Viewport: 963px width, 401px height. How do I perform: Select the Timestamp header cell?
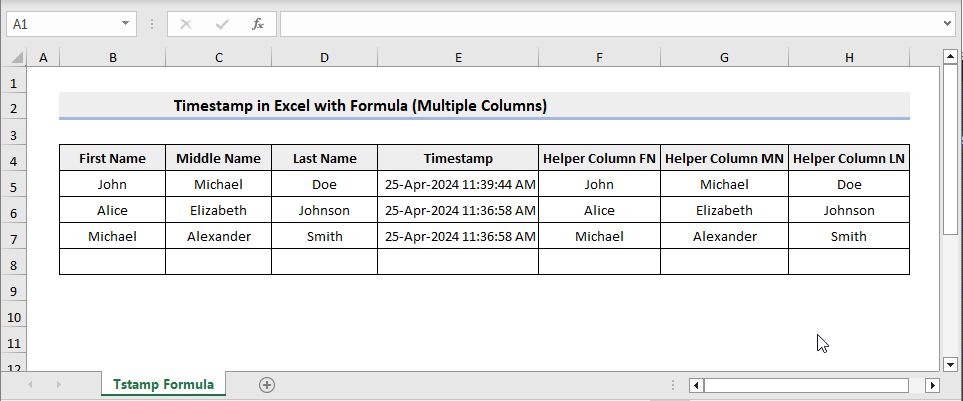457,158
